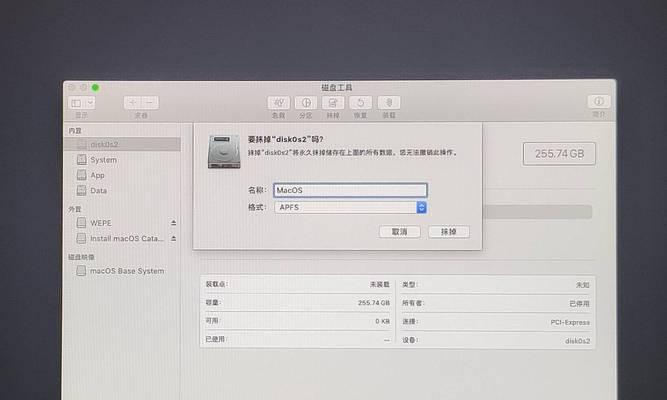Click the First Aid (急救) toolbar icon
This screenshot has height=400, width=667.
[279, 103]
